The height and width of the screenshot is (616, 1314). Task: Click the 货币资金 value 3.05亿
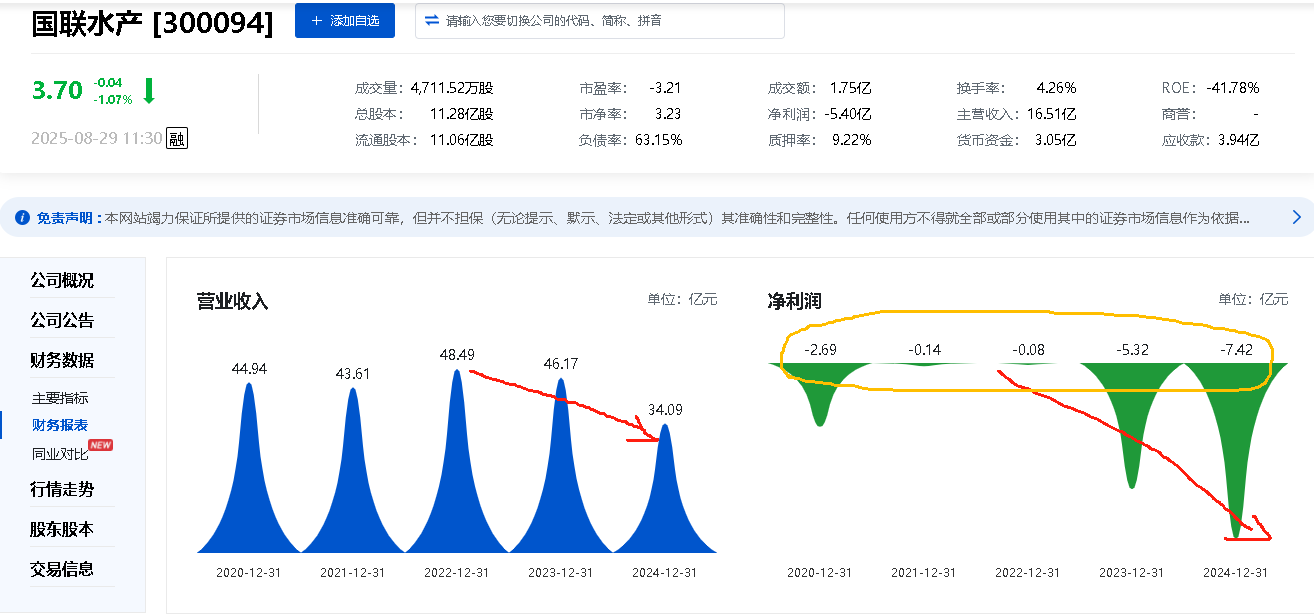[1056, 140]
